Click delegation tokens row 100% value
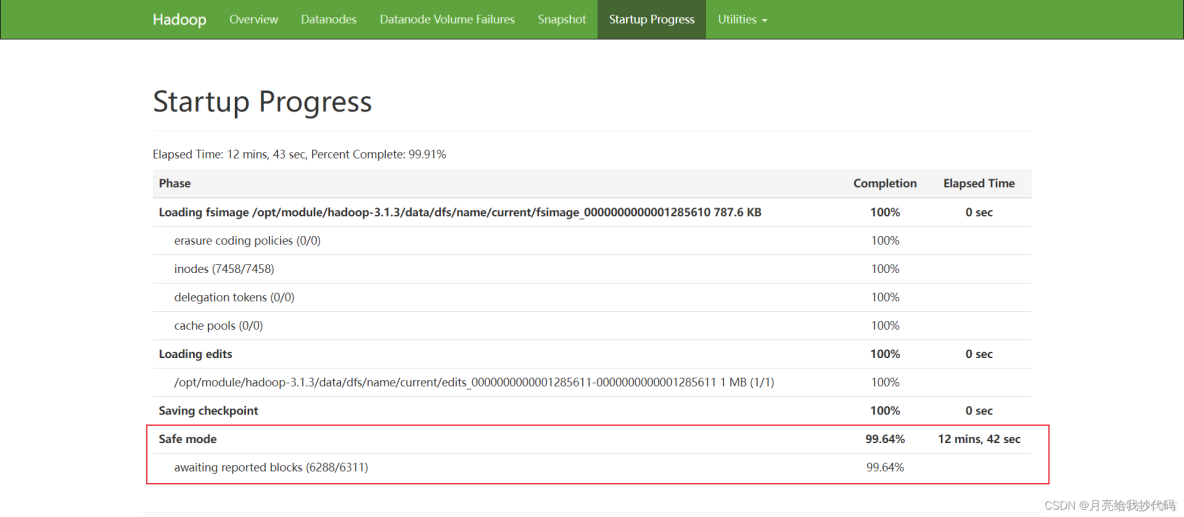Viewport: 1184px width, 517px height. (x=885, y=297)
